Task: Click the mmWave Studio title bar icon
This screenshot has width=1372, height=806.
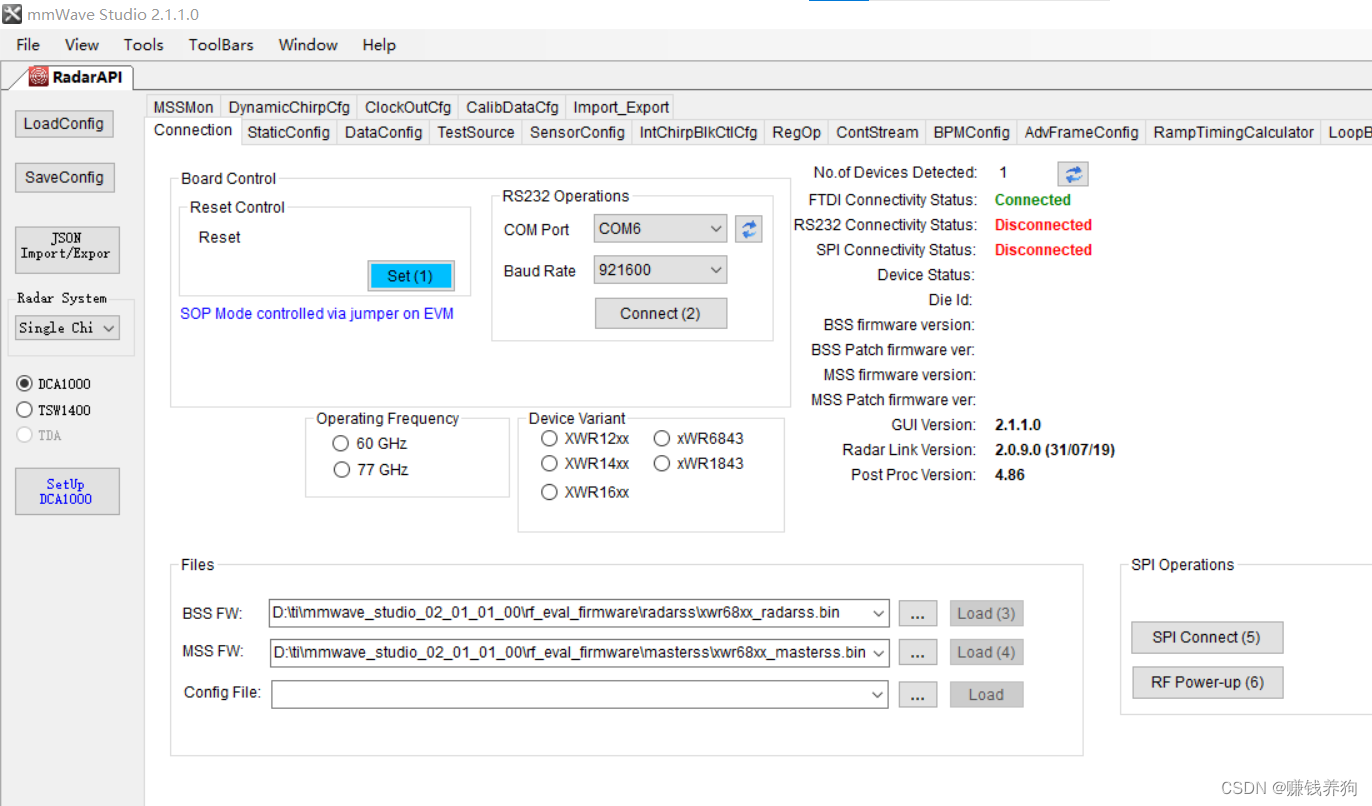Action: click(11, 13)
